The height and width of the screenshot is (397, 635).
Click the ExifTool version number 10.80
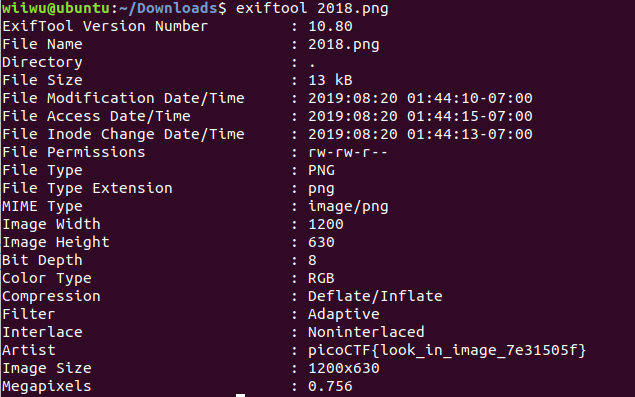click(330, 26)
